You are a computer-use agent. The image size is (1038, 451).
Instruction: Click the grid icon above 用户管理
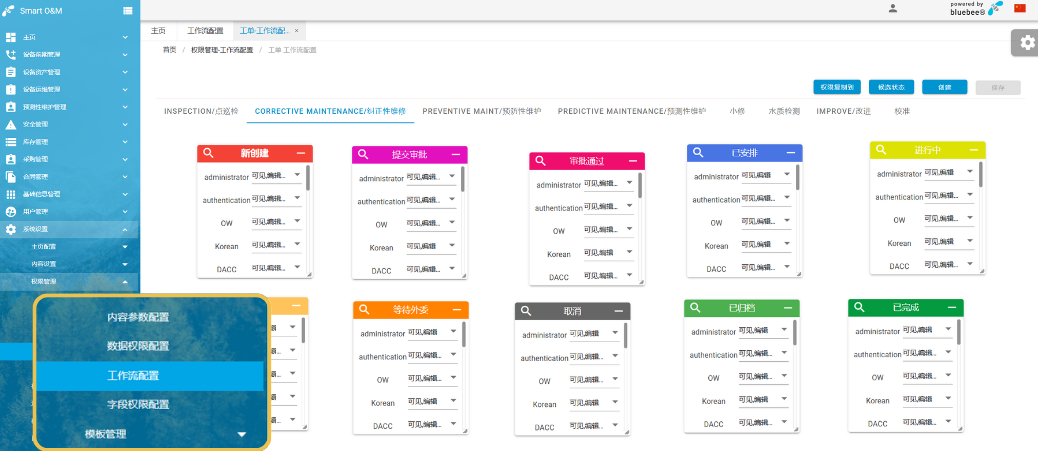click(x=11, y=194)
